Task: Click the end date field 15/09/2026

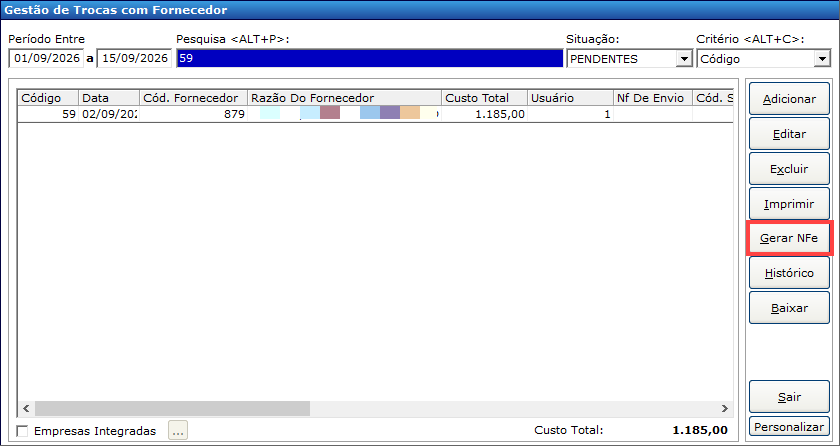Action: pos(134,58)
